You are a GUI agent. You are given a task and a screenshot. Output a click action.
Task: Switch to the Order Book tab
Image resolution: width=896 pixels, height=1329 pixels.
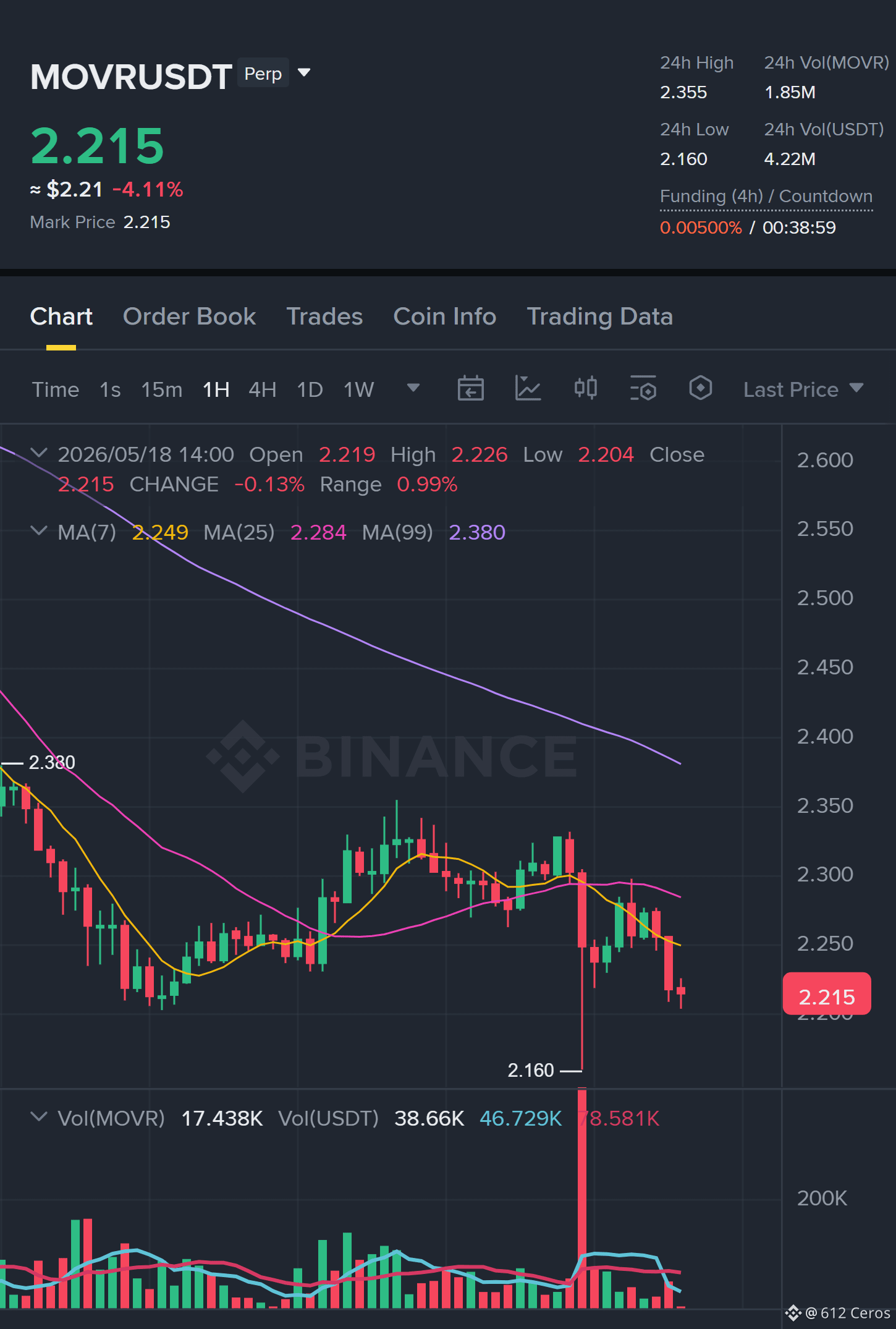(x=189, y=316)
